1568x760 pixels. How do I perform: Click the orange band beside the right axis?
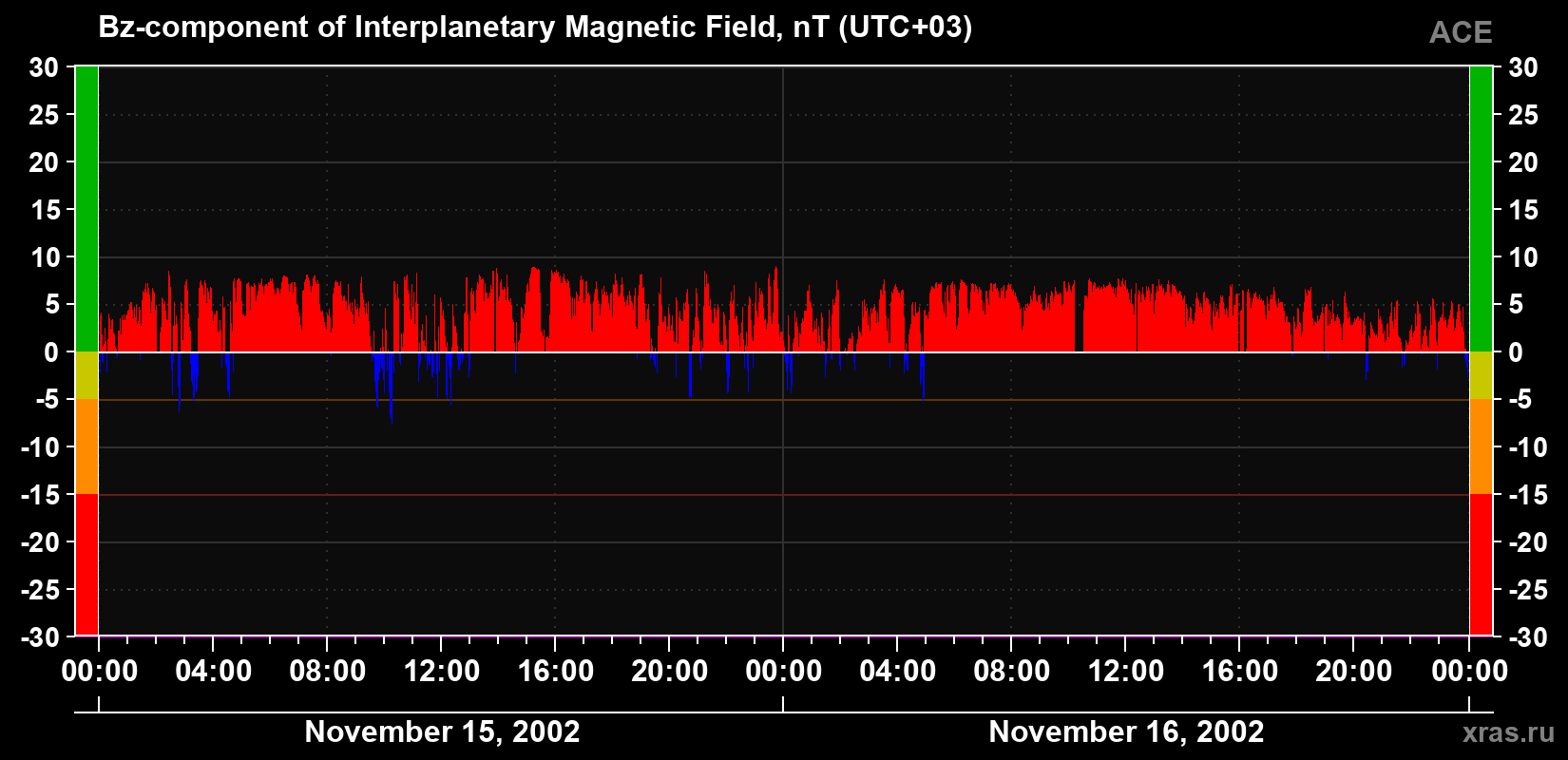point(1481,446)
